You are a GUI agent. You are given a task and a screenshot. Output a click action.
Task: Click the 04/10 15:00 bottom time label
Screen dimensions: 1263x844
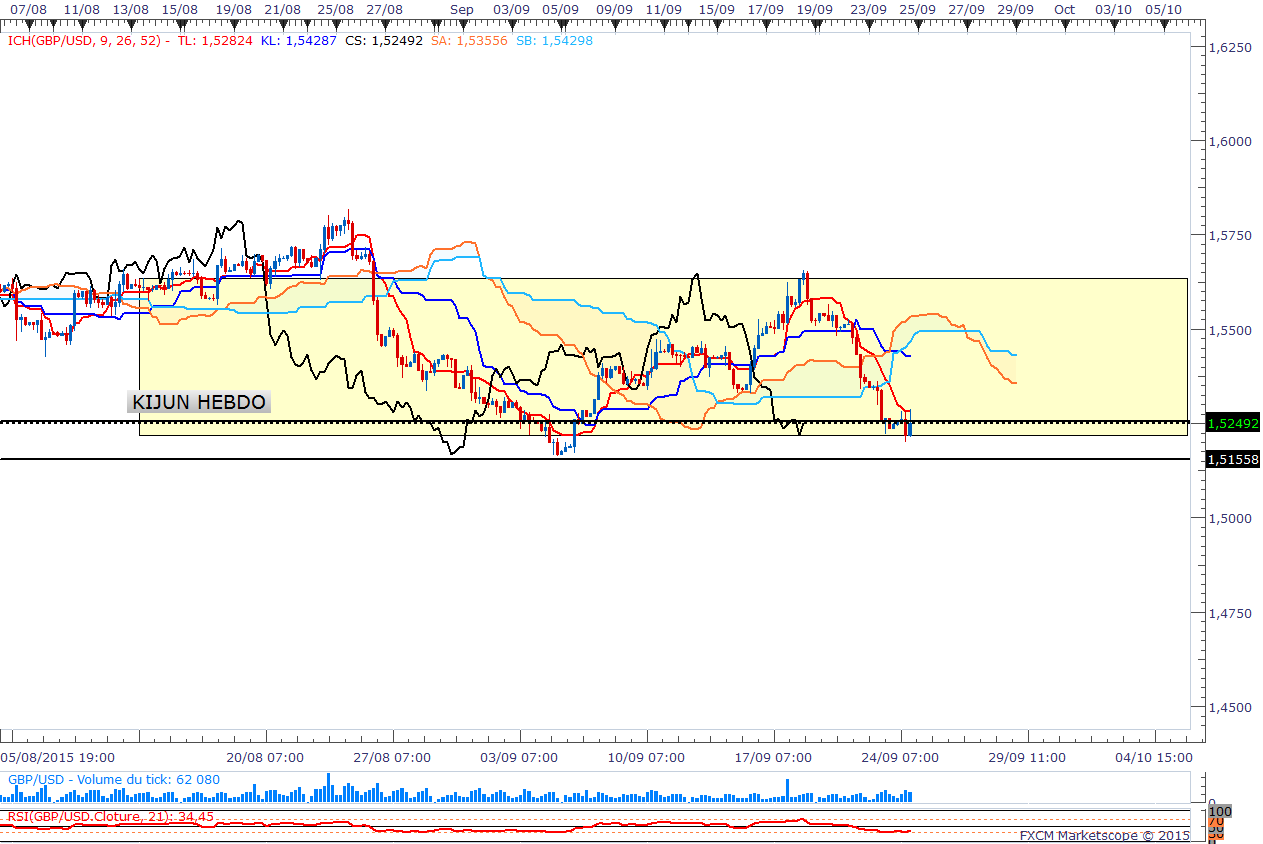coord(1151,758)
